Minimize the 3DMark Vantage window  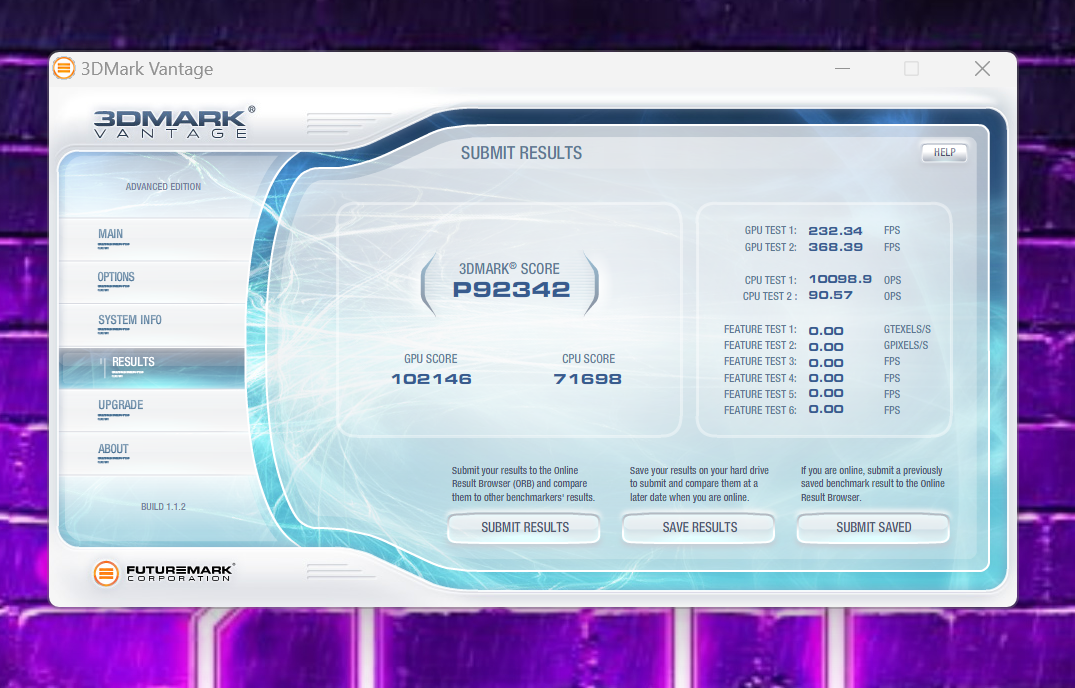[843, 69]
